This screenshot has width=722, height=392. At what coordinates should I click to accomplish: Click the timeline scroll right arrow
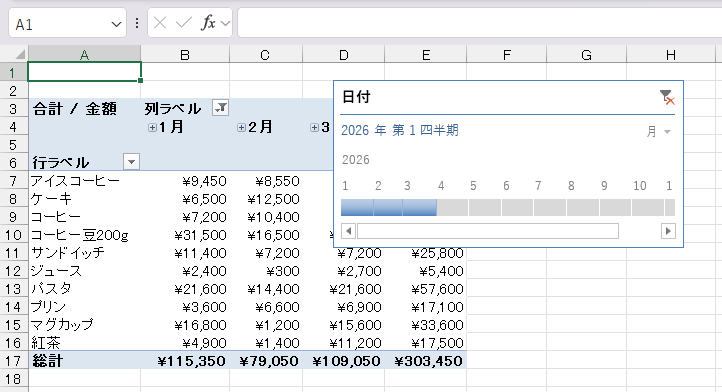(668, 231)
